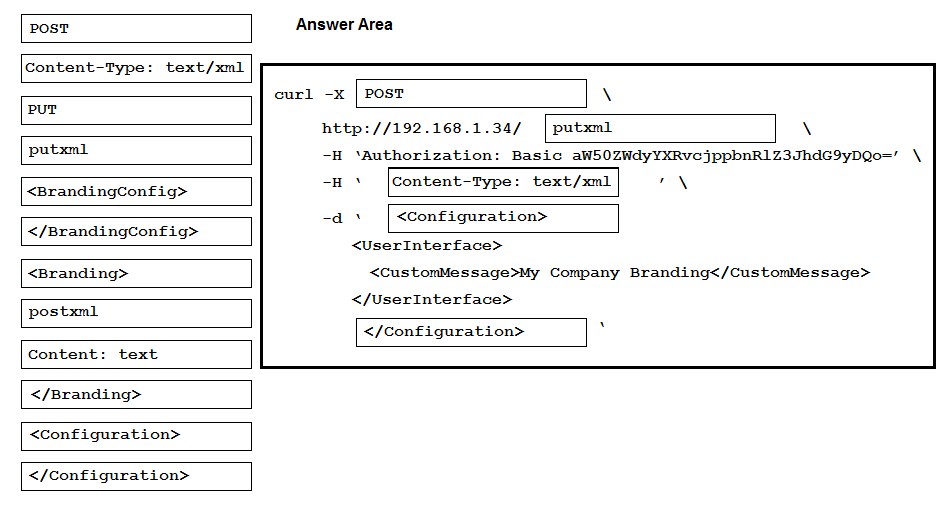Select the POST option in the left list
The height and width of the screenshot is (519, 941).
pos(136,29)
